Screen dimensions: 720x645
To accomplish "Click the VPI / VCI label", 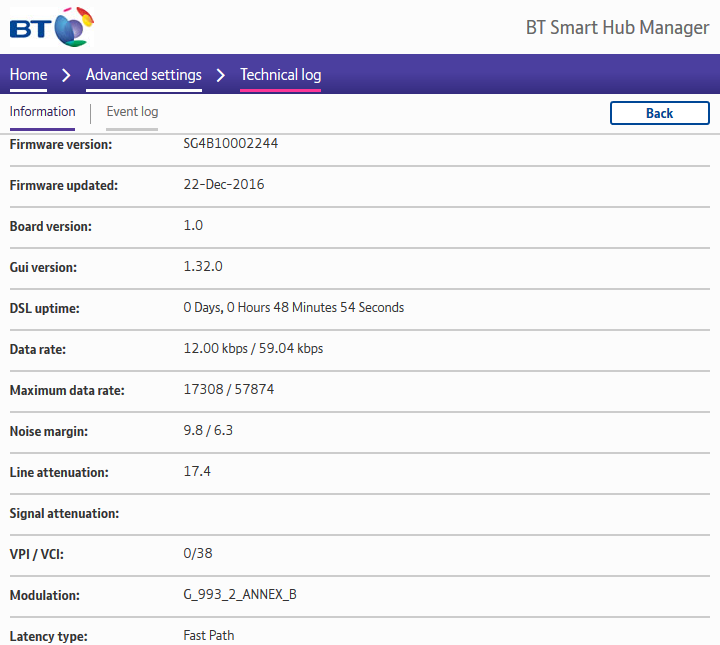I will click(37, 554).
